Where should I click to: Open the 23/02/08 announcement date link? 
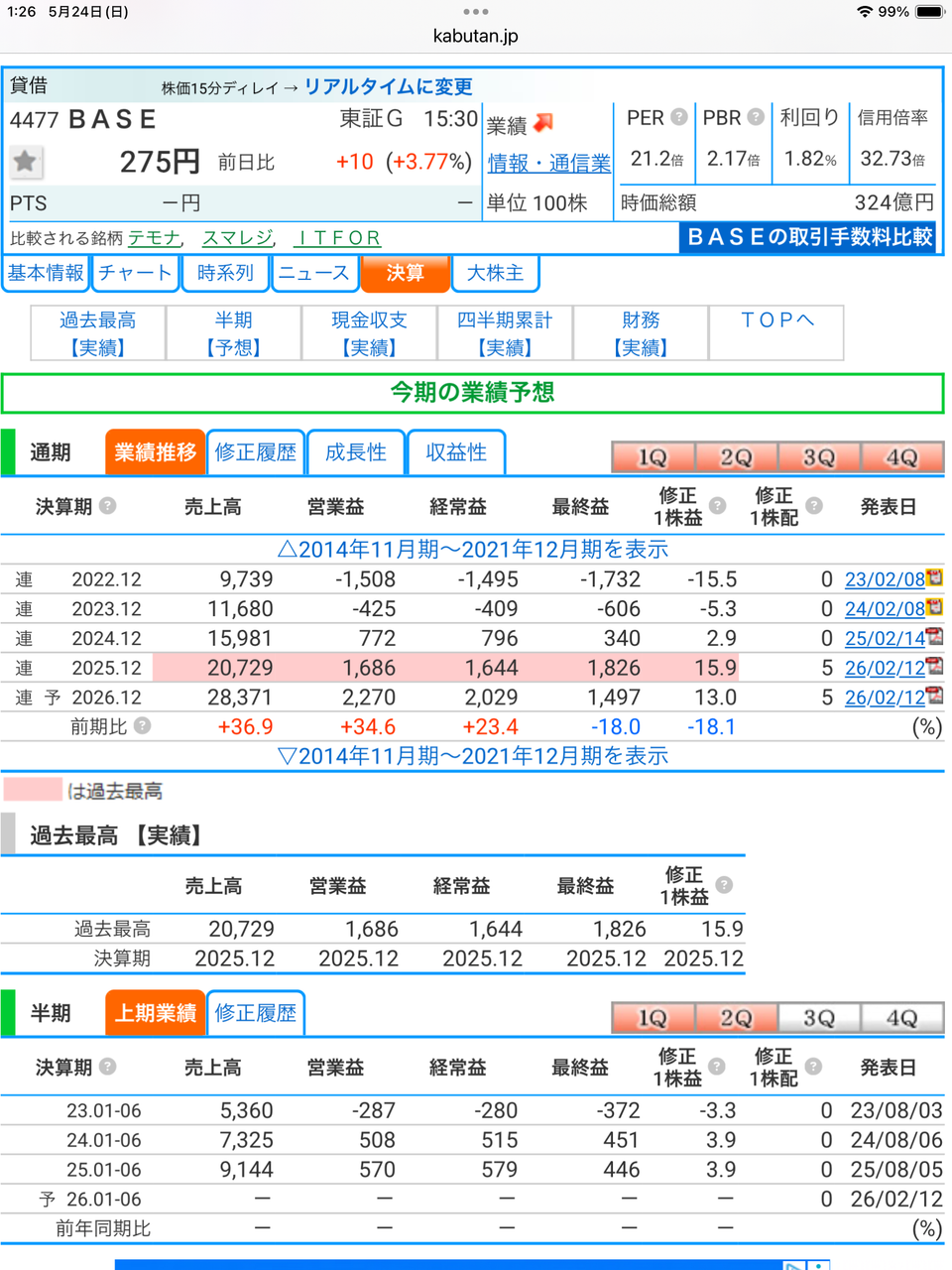pyautogui.click(x=885, y=578)
